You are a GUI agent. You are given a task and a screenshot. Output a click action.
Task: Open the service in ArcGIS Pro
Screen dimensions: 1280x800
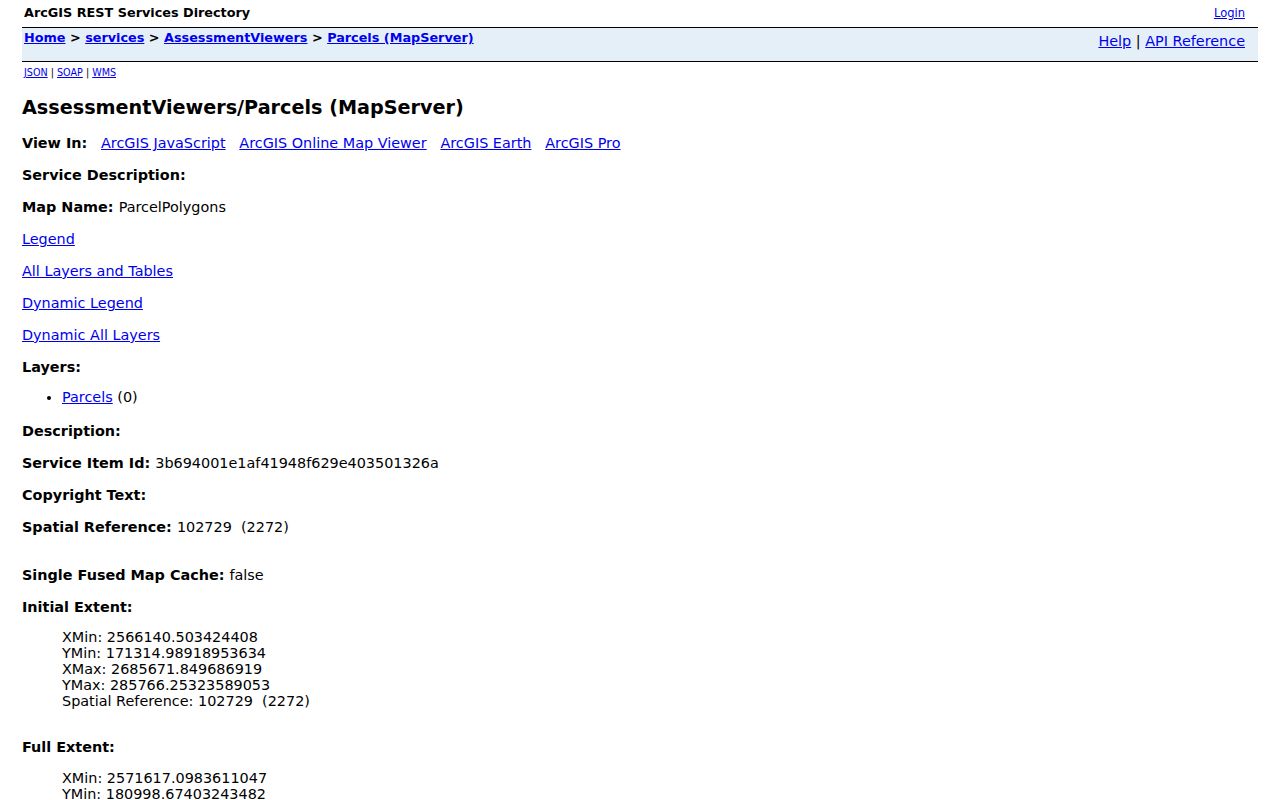pyautogui.click(x=583, y=143)
